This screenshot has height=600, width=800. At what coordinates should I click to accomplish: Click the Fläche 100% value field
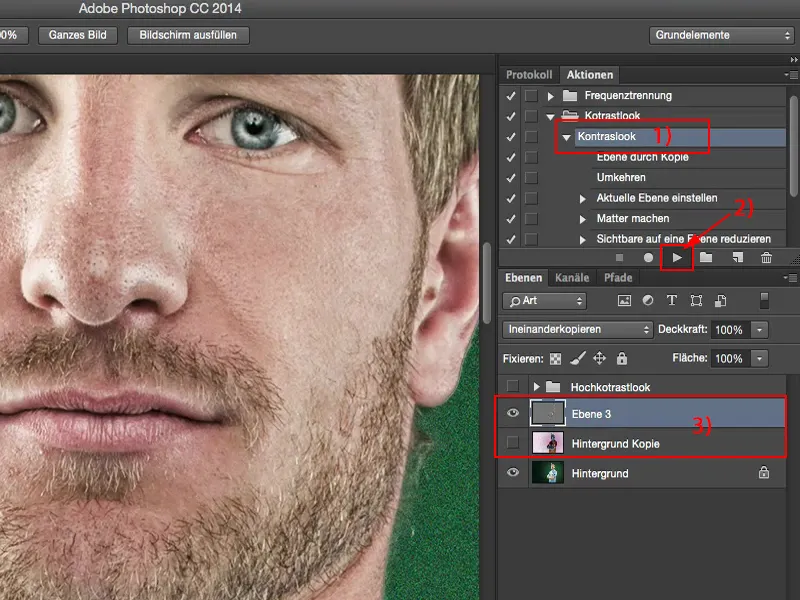[x=731, y=359]
